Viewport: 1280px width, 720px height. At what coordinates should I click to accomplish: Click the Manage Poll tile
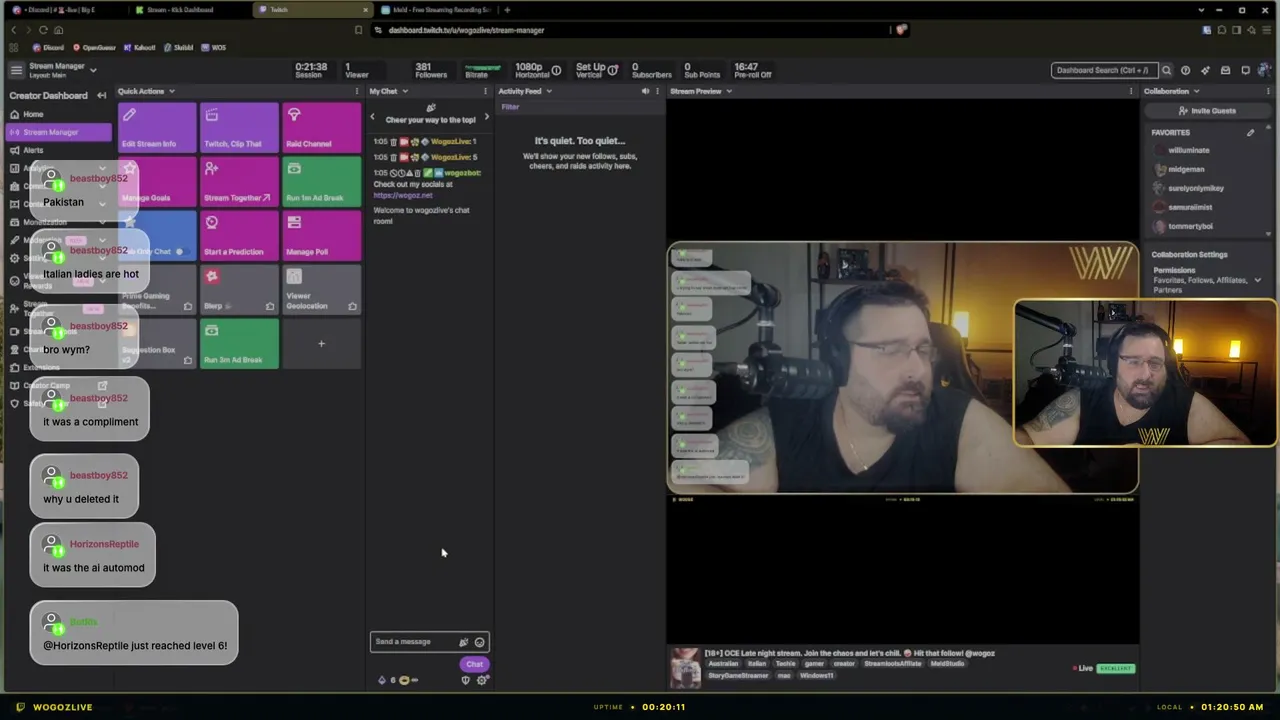tap(321, 236)
